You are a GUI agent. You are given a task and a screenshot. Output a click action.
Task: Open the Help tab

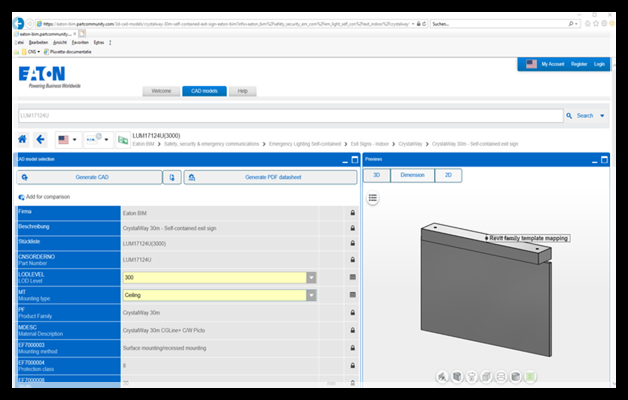click(241, 91)
